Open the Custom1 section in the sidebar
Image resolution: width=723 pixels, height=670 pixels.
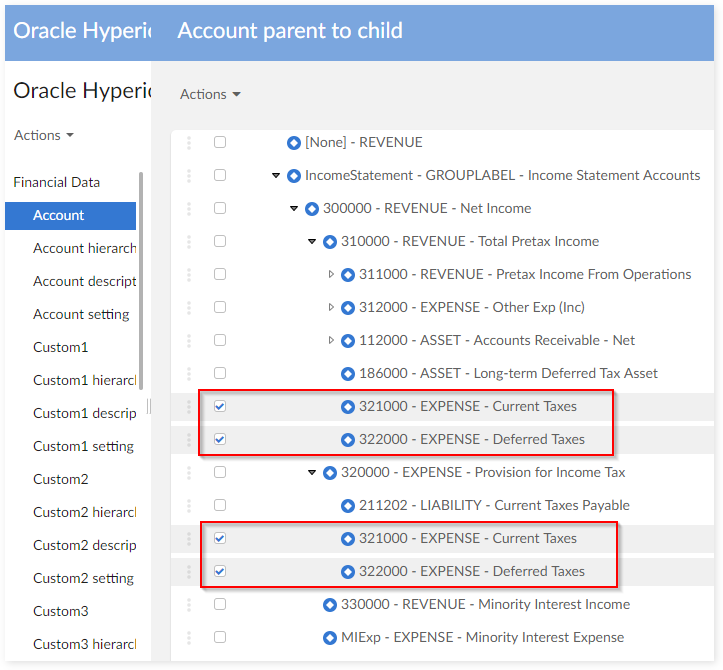(x=60, y=347)
